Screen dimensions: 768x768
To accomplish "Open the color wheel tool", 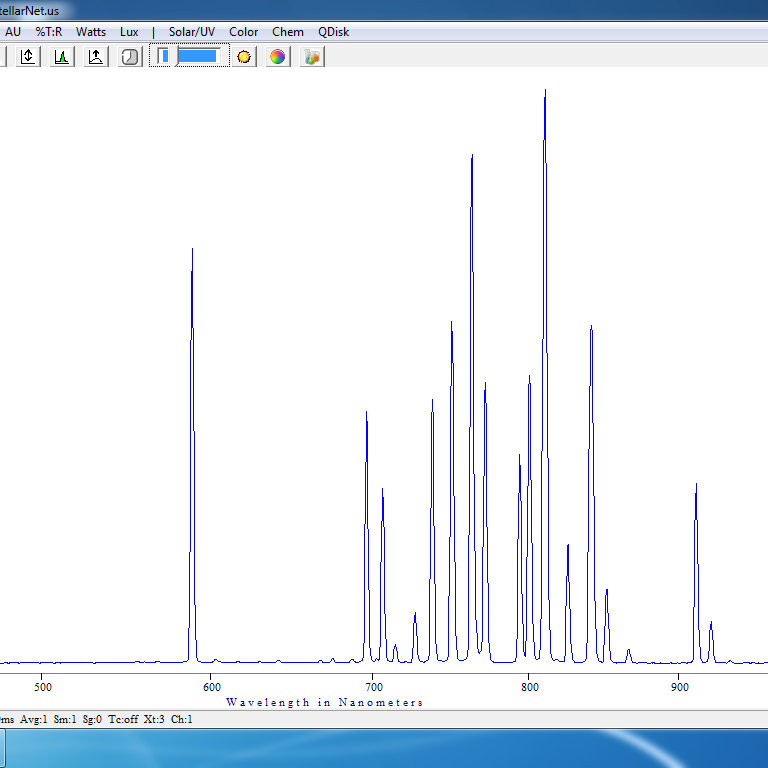I will (277, 57).
